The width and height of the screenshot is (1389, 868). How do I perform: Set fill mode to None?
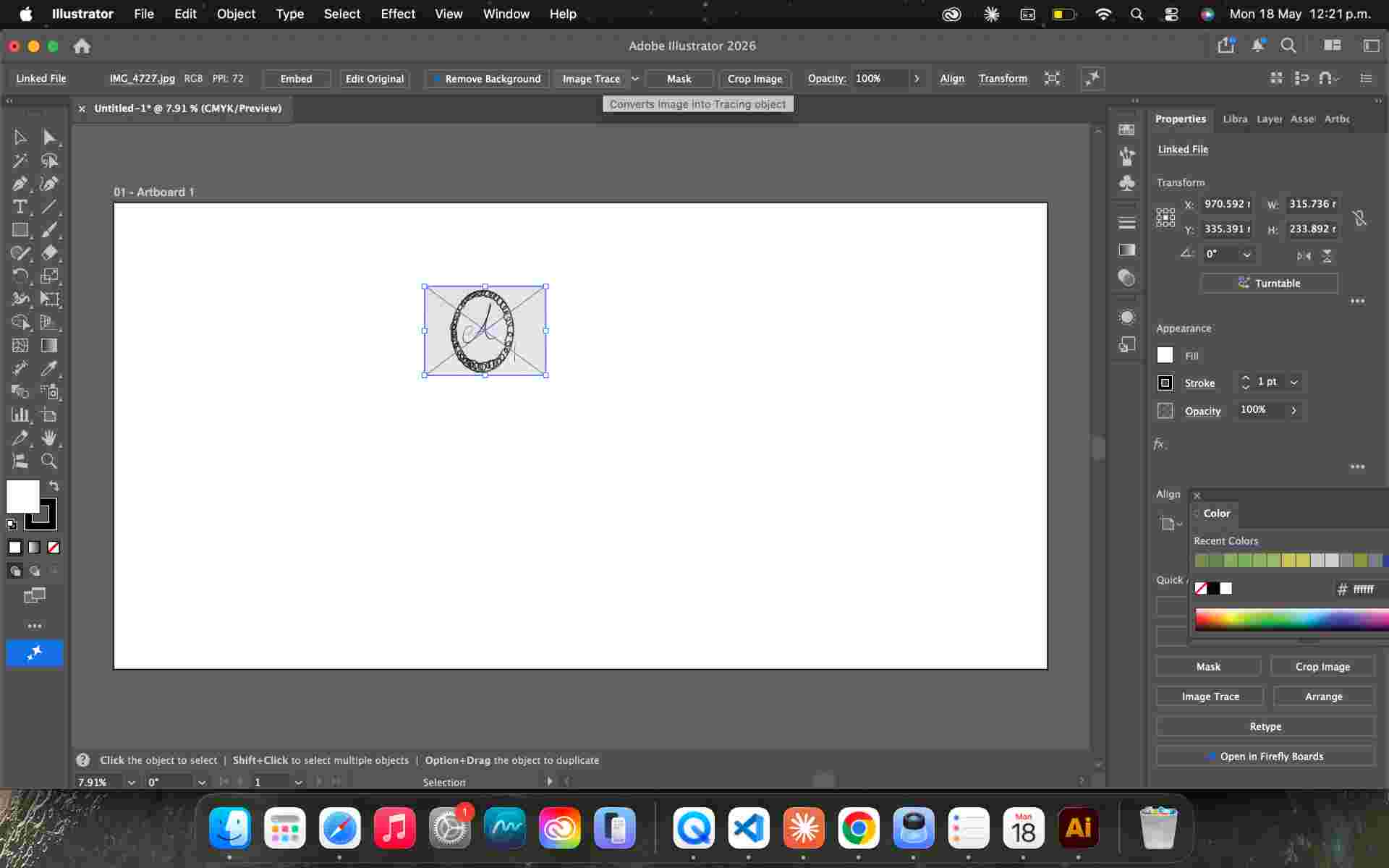click(54, 548)
